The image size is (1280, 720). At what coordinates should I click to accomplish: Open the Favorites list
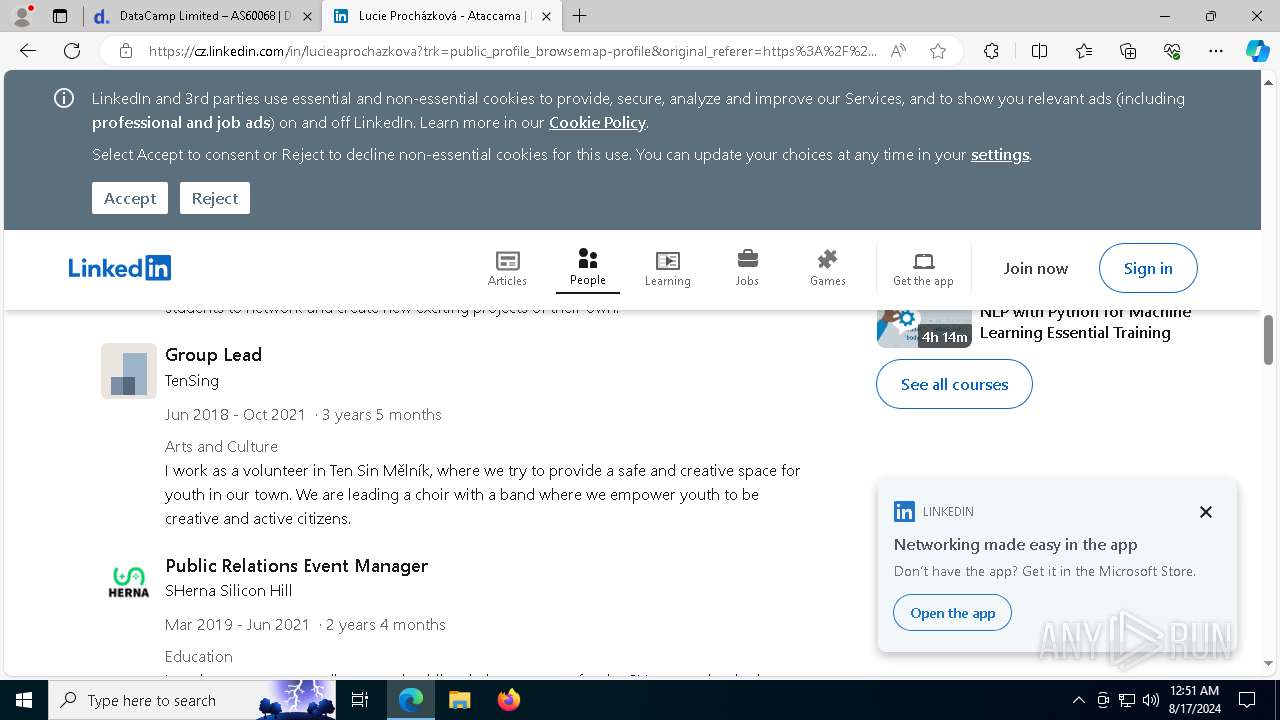[1084, 51]
